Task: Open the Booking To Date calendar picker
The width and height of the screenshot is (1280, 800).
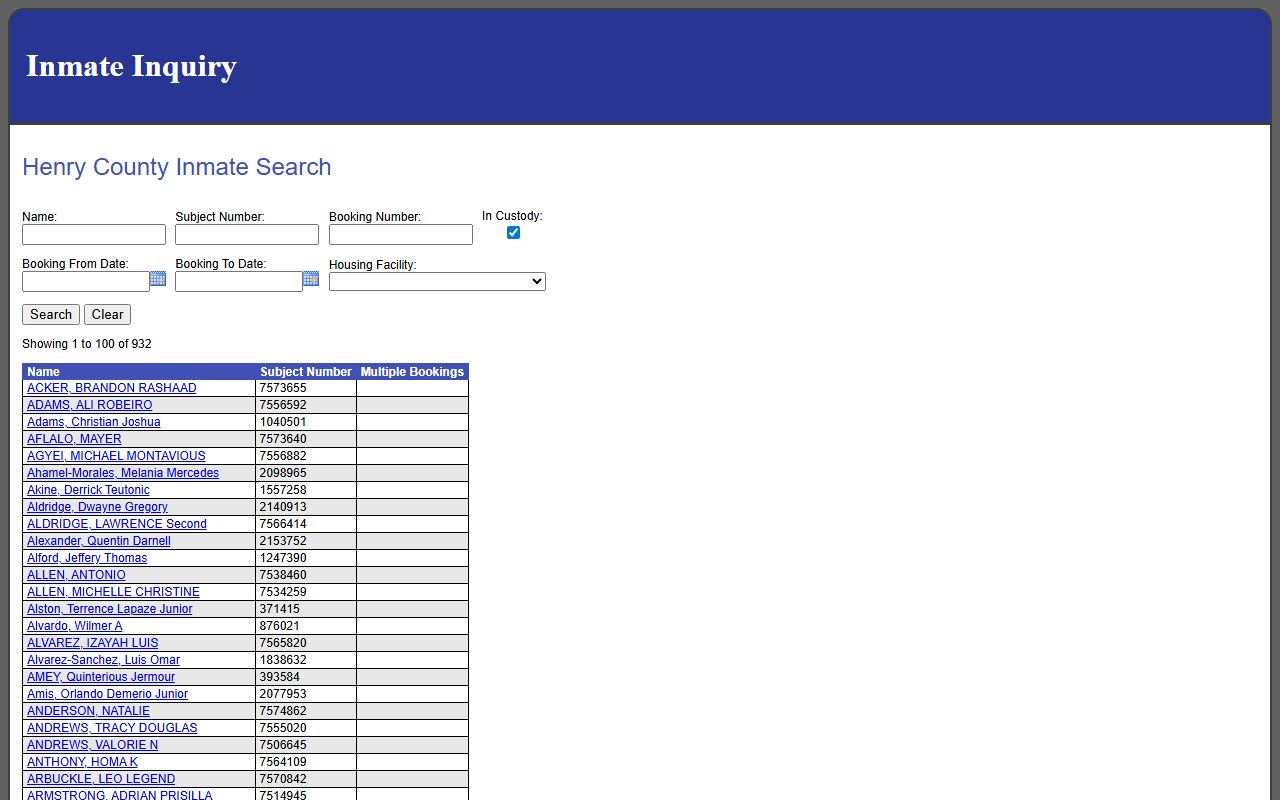Action: coord(311,279)
